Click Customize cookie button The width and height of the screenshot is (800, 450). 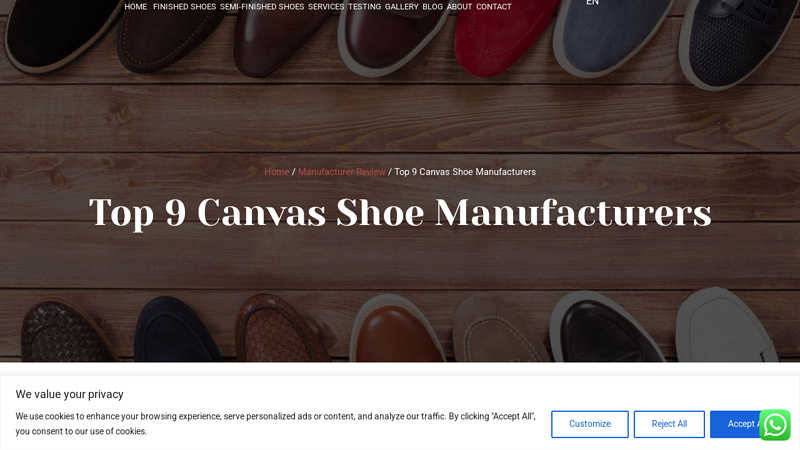point(590,424)
